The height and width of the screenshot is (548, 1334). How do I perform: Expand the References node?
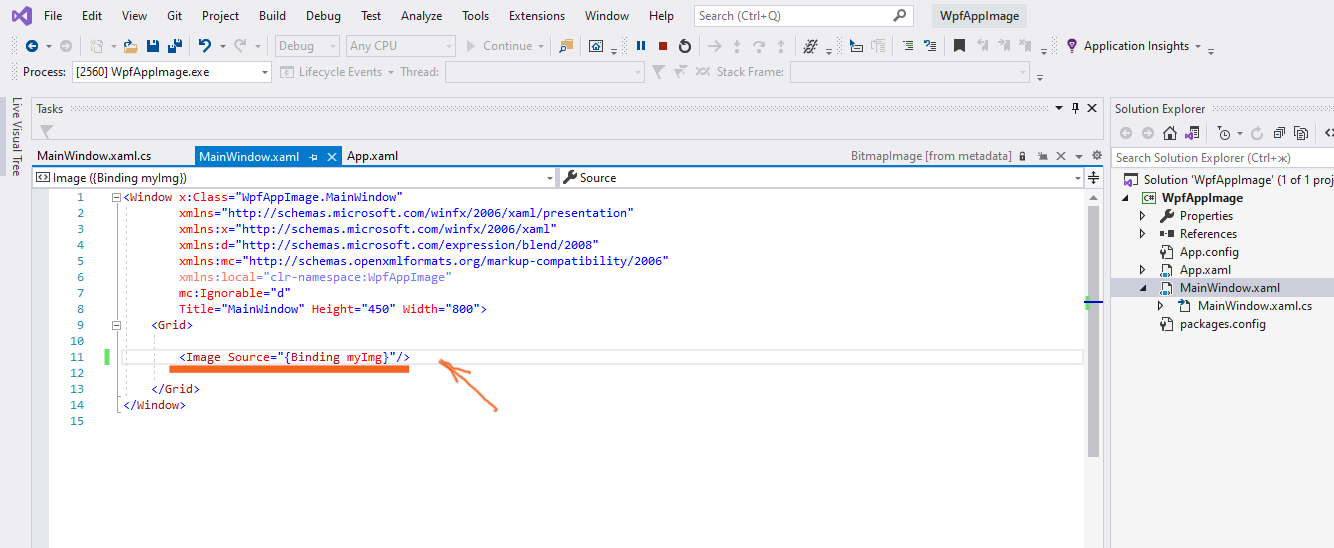(x=1143, y=234)
